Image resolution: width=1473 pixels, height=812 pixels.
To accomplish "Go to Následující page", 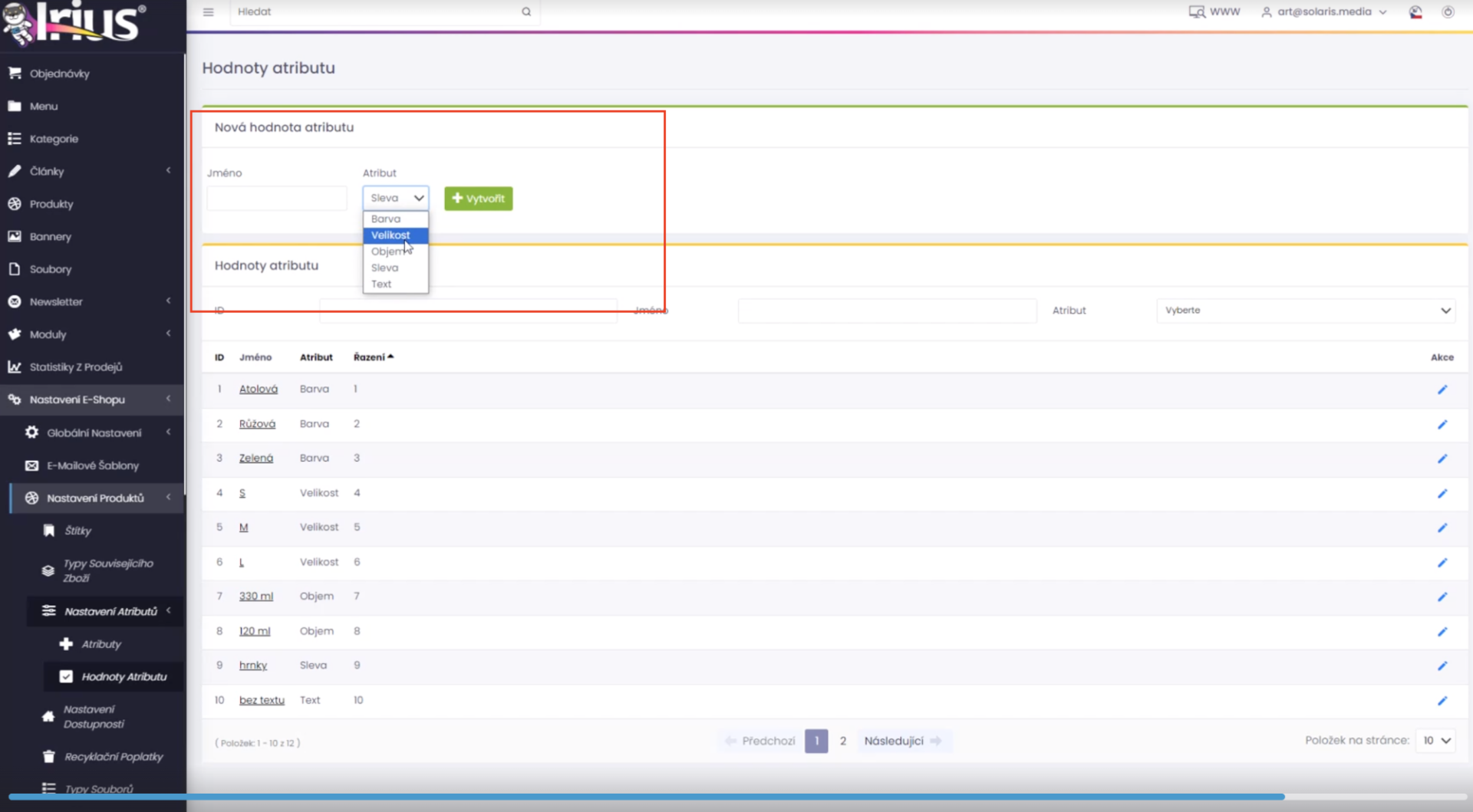I will coord(903,741).
